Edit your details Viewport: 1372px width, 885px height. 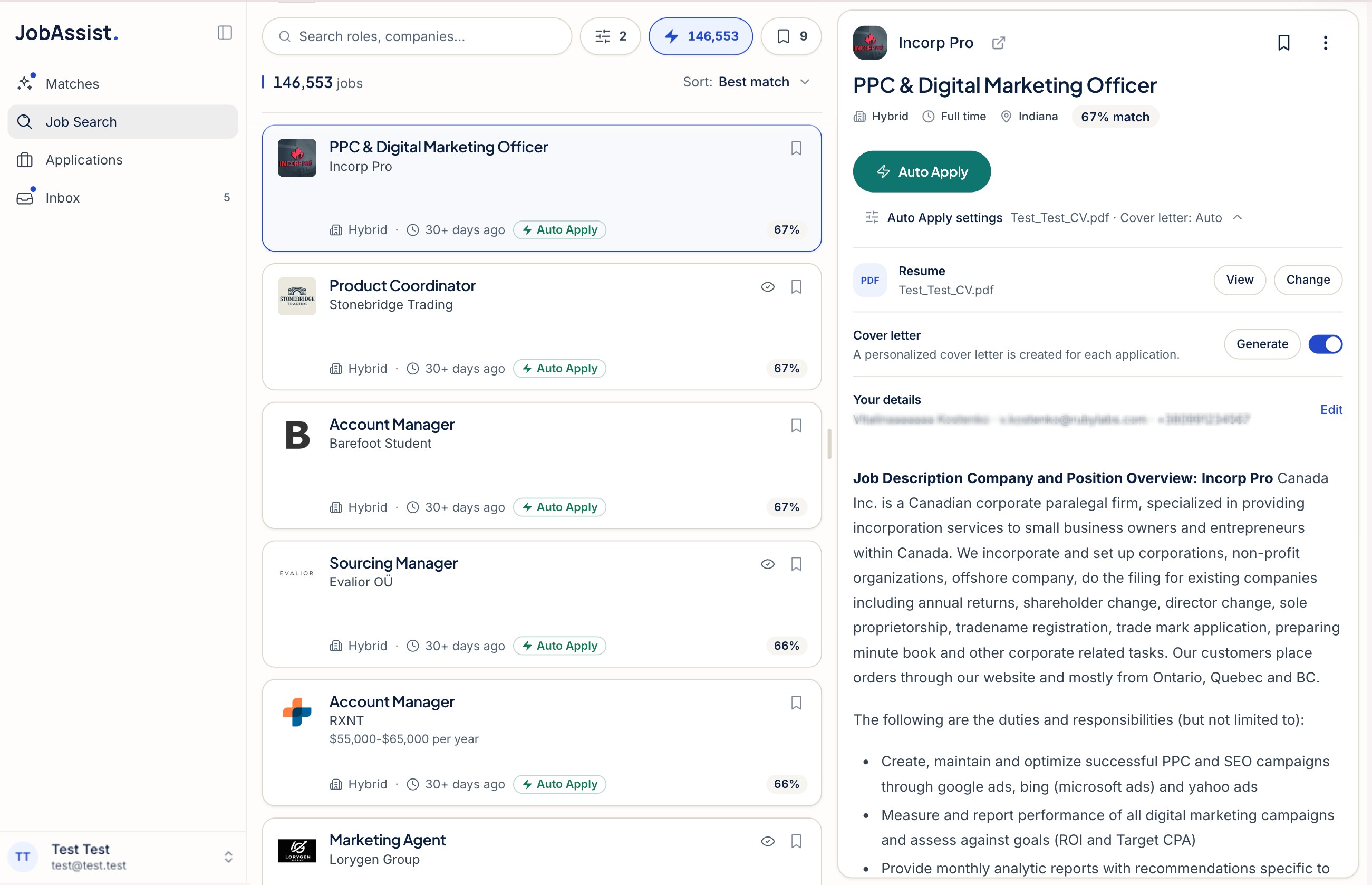click(1331, 410)
